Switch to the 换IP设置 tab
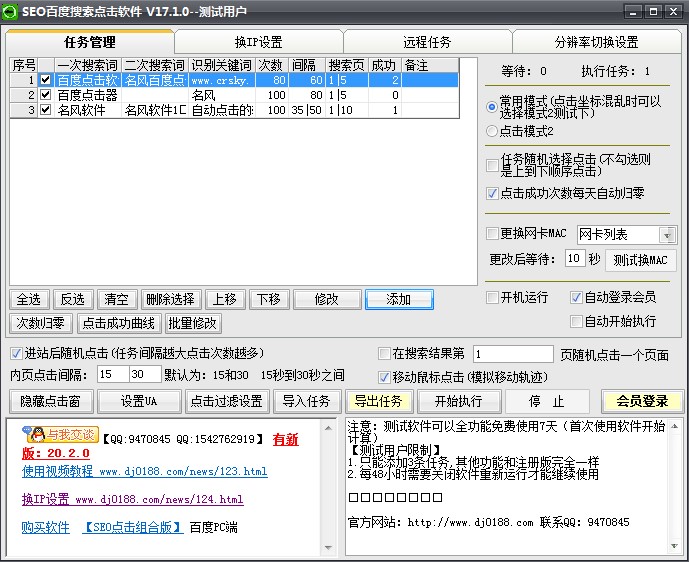The width and height of the screenshot is (689, 562). tap(259, 42)
